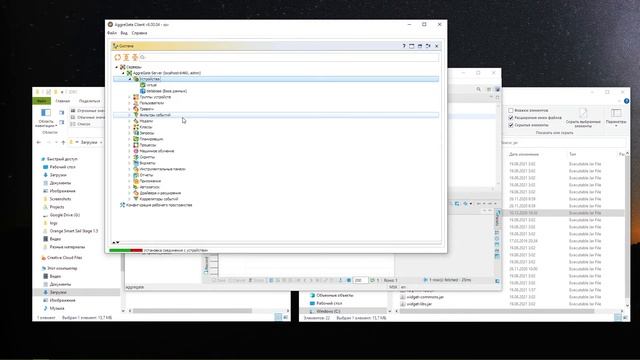Click the Конфигурация рабочего пространства icon
The image size is (640, 360).
point(122,205)
